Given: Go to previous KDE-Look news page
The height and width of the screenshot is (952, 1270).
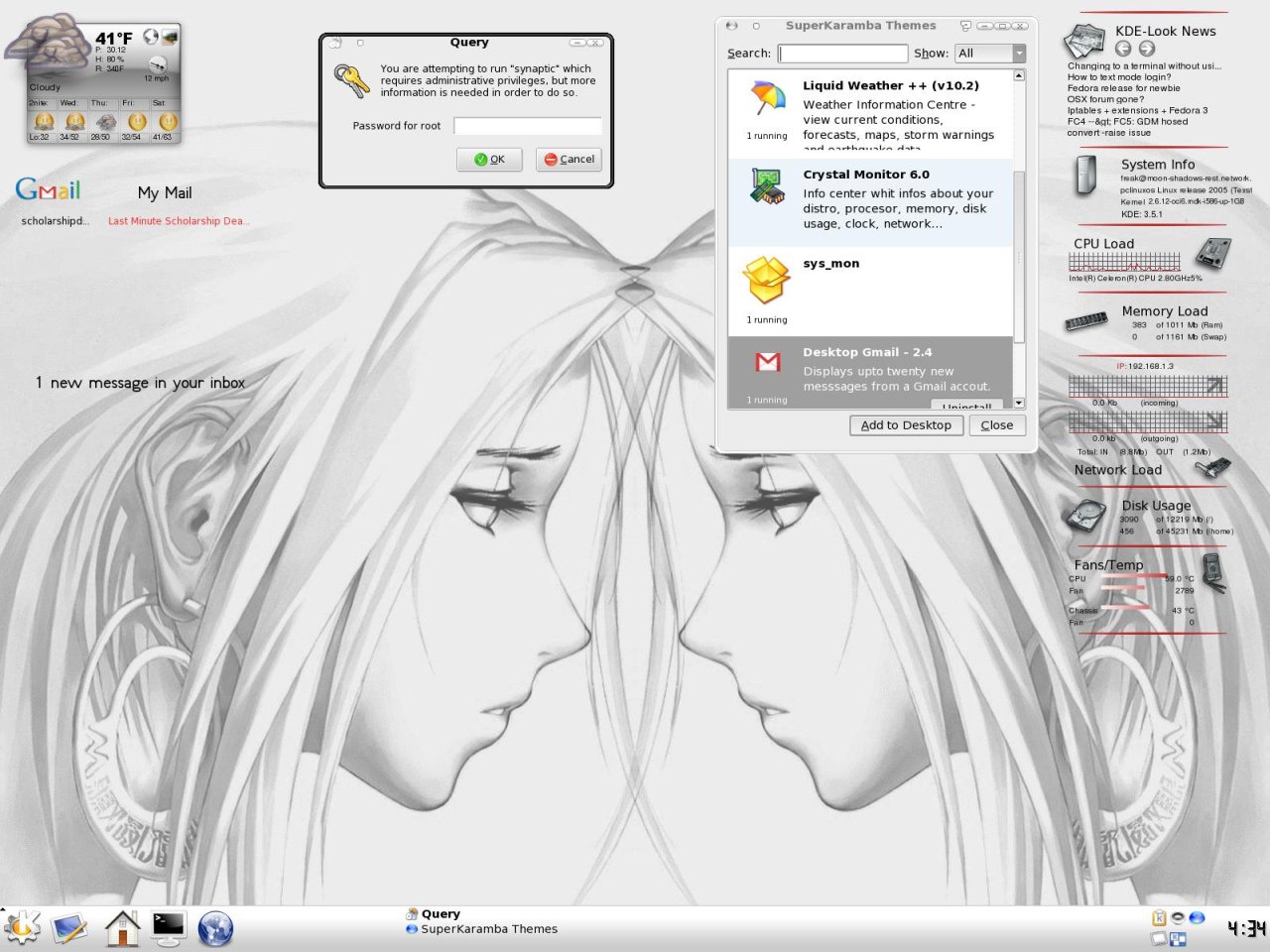Looking at the screenshot, I should tap(1123, 49).
